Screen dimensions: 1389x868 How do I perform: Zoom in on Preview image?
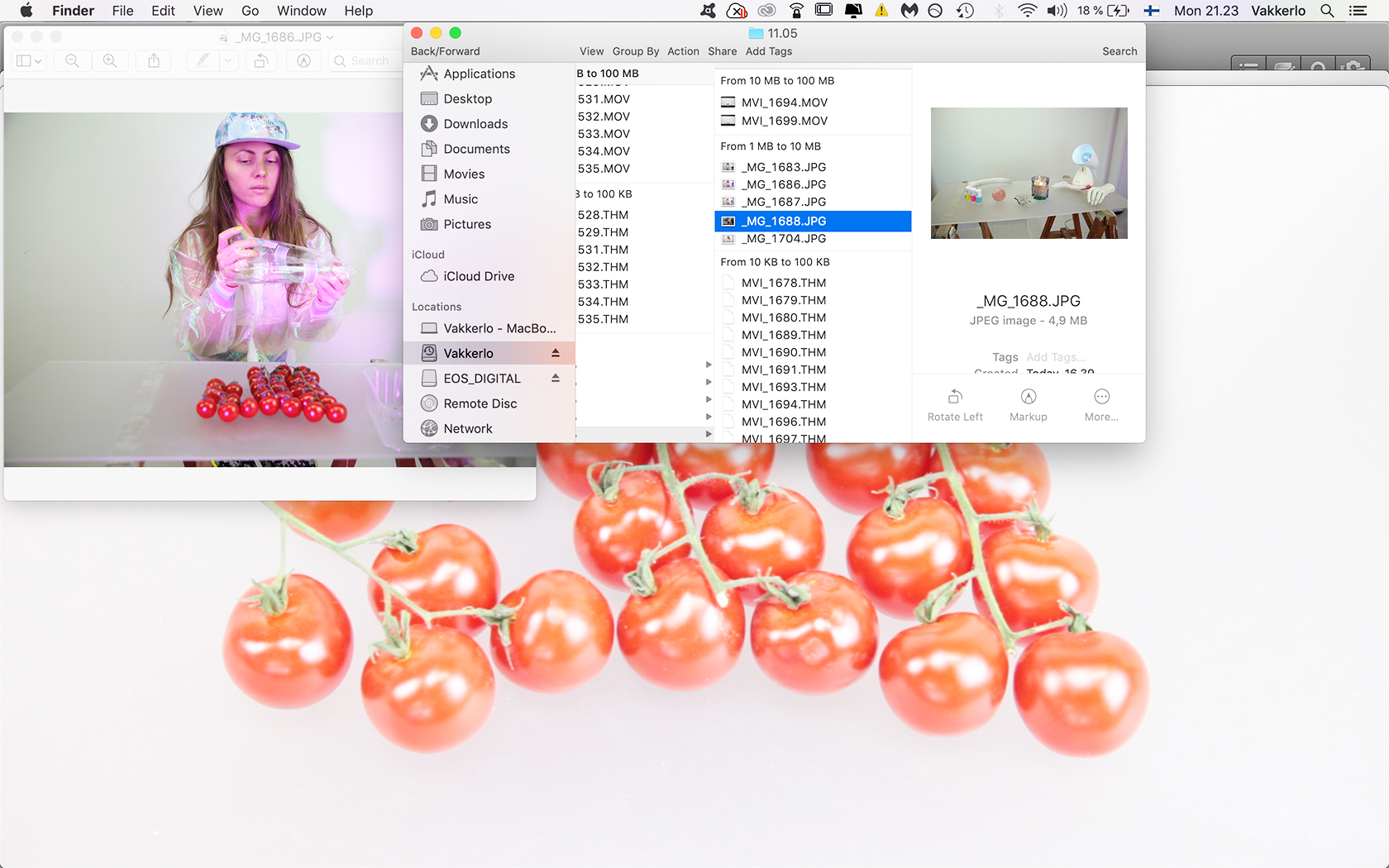[x=110, y=61]
